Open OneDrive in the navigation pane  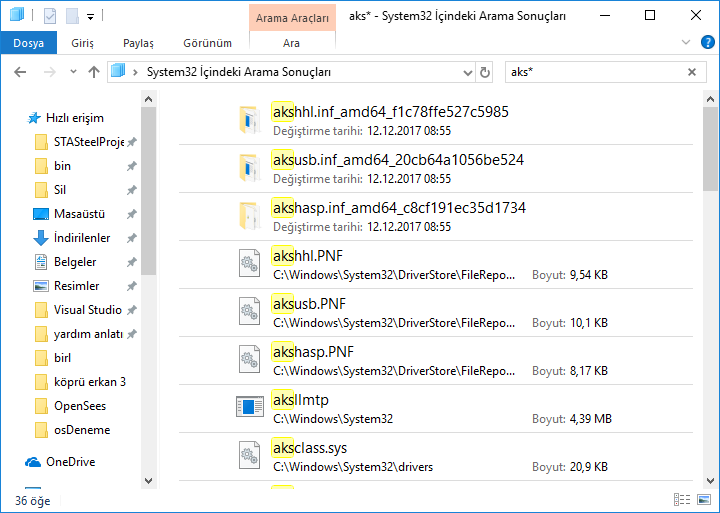pos(69,462)
